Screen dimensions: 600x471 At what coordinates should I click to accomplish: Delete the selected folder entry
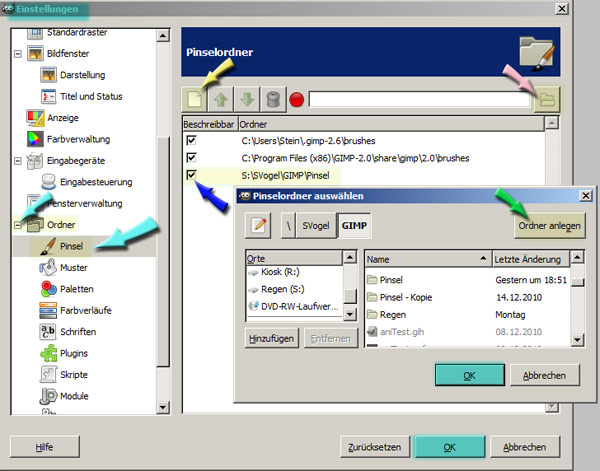(x=273, y=100)
